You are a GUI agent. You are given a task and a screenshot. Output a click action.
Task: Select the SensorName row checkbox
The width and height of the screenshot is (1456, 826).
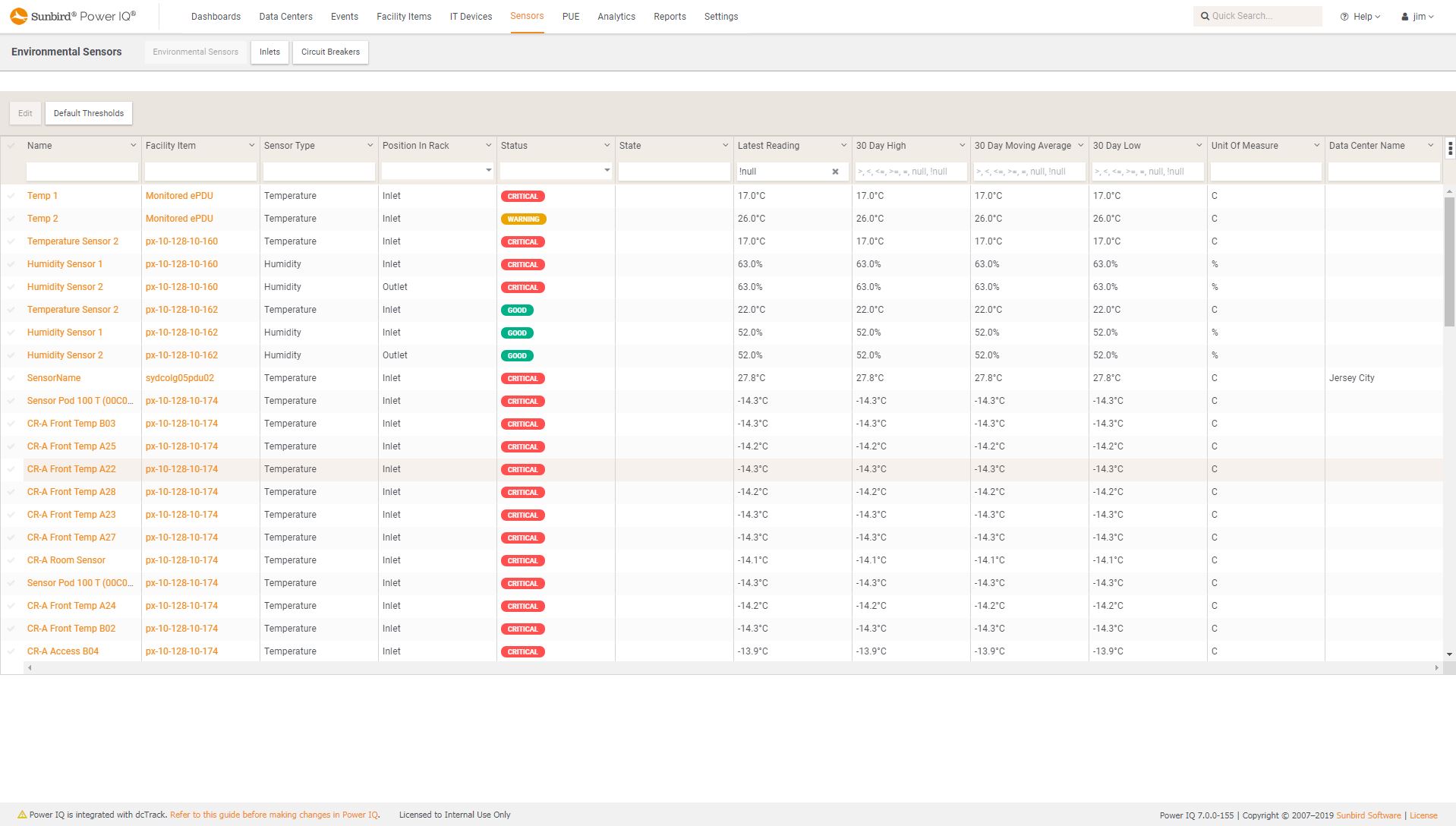pos(11,377)
